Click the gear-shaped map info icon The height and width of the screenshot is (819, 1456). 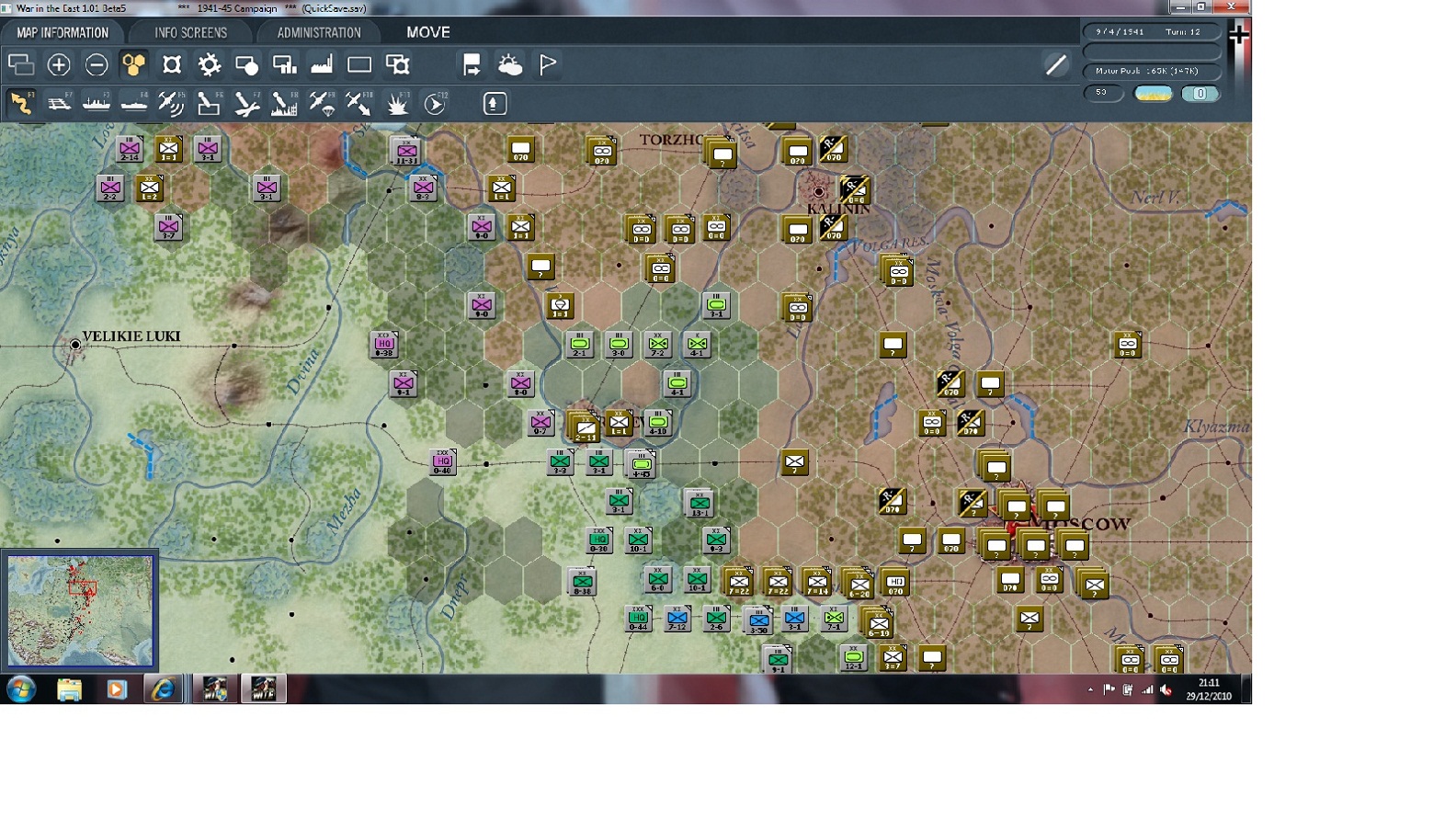(210, 64)
